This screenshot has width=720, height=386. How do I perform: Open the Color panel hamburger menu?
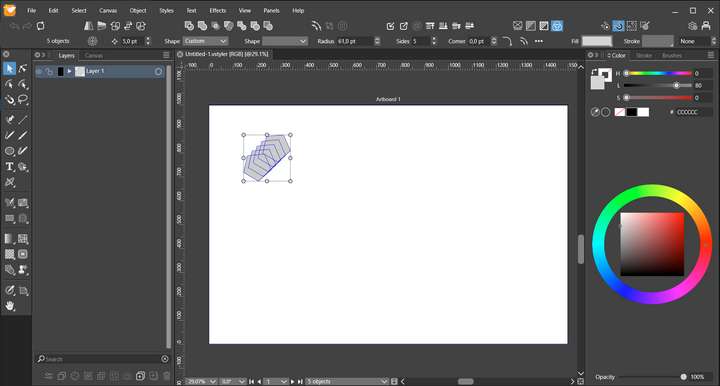coord(710,56)
